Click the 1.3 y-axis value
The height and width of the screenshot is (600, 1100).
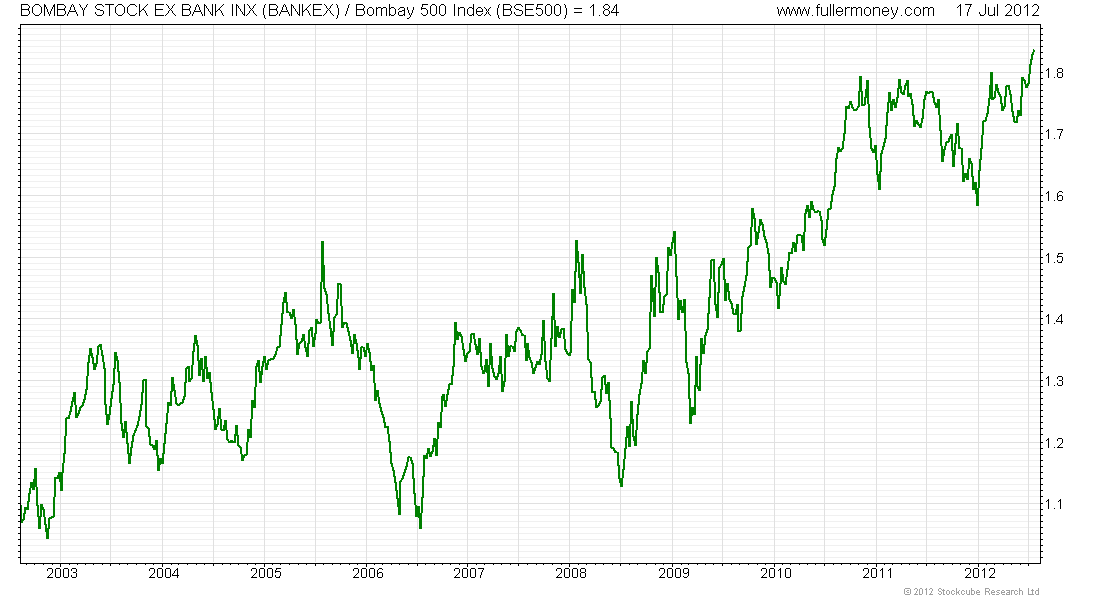click(1054, 381)
